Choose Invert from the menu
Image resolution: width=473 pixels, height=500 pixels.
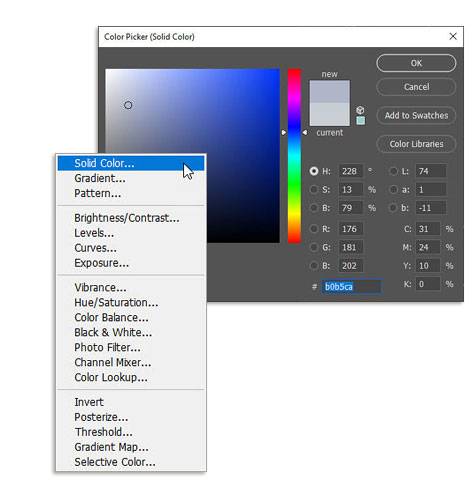click(131, 402)
